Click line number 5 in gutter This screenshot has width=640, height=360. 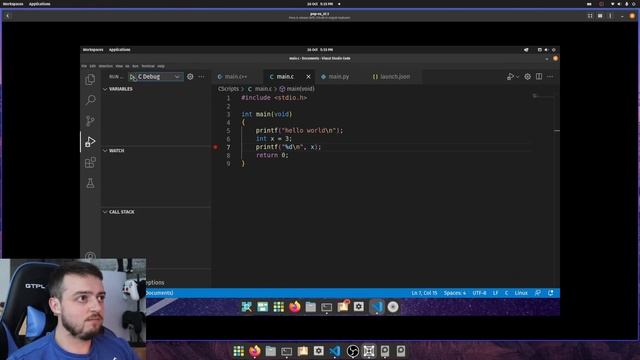pyautogui.click(x=228, y=131)
